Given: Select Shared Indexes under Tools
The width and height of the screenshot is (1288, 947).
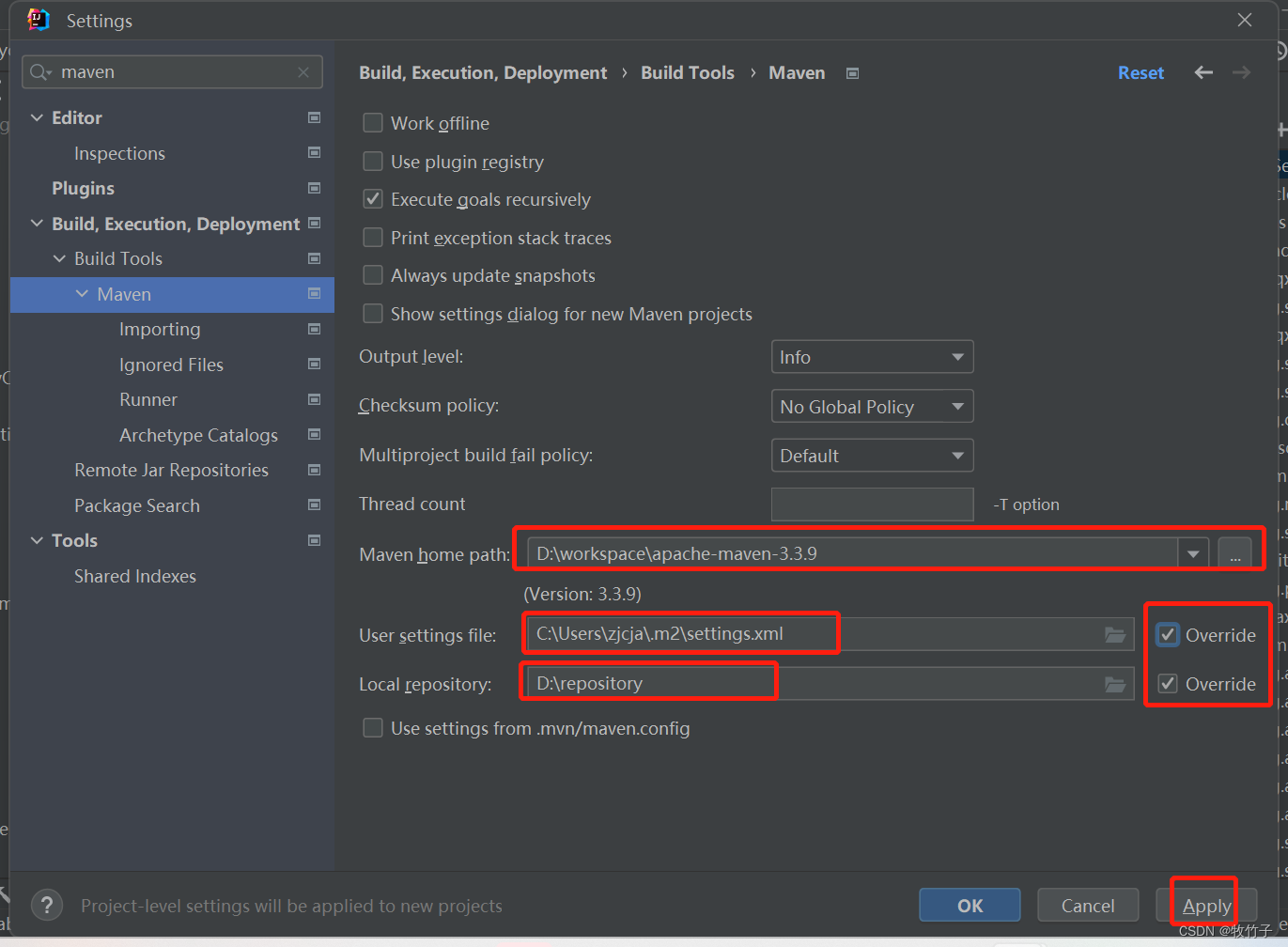Looking at the screenshot, I should click(135, 576).
